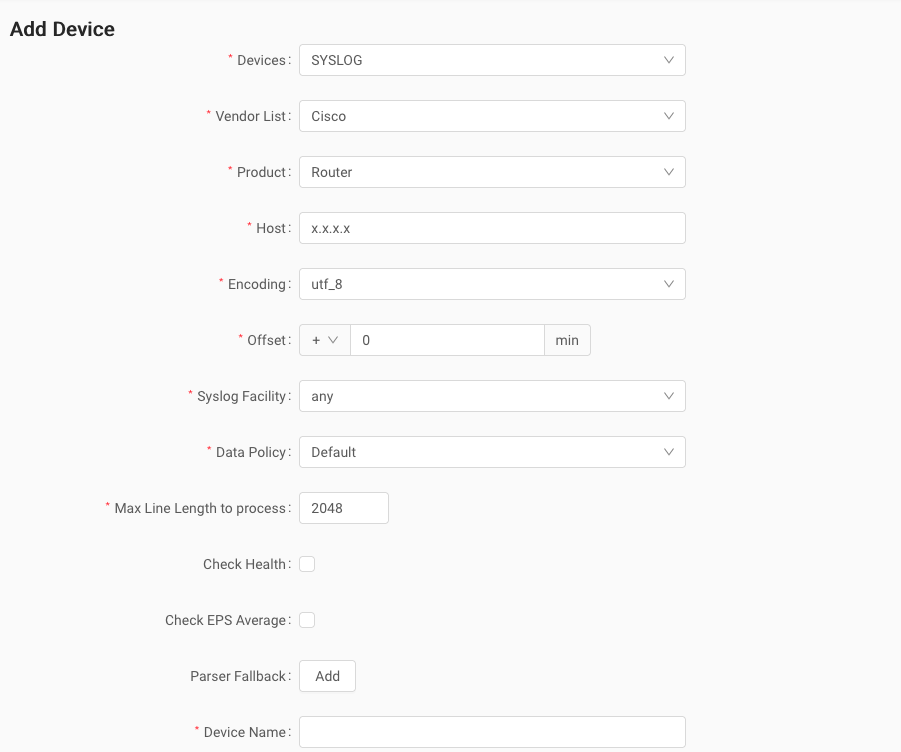Open the Data Policy dropdown showing Default
This screenshot has width=901, height=752.
[x=492, y=452]
